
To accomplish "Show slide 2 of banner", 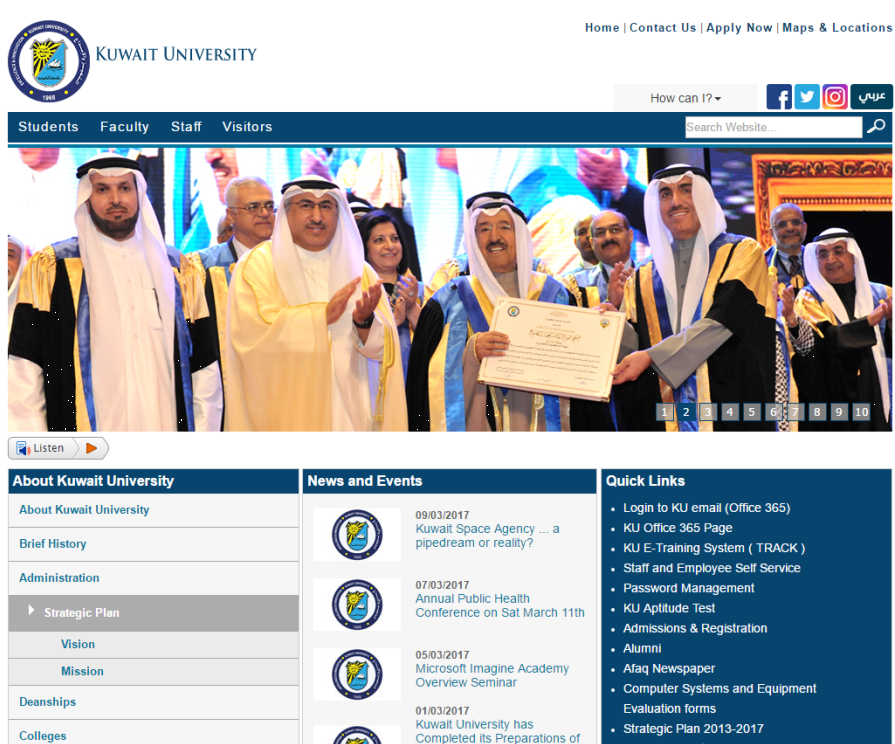I will click(x=686, y=412).
